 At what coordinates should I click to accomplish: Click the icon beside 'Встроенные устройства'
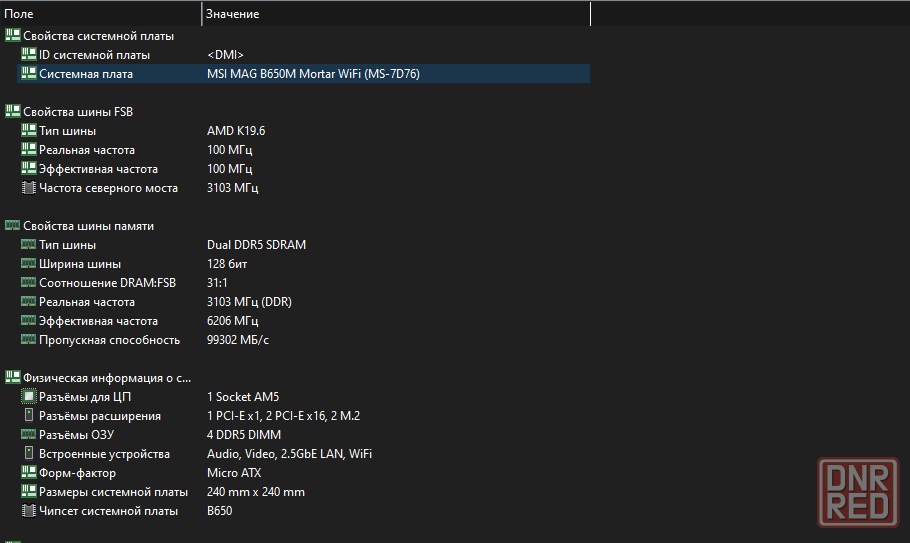(28, 454)
